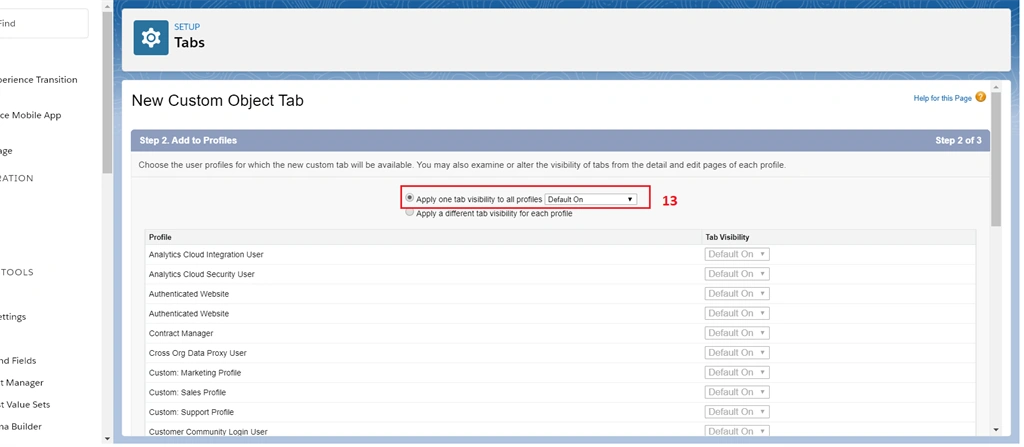1024x447 pixels.
Task: Open the Manager sidebar item
Action: [x=22, y=383]
